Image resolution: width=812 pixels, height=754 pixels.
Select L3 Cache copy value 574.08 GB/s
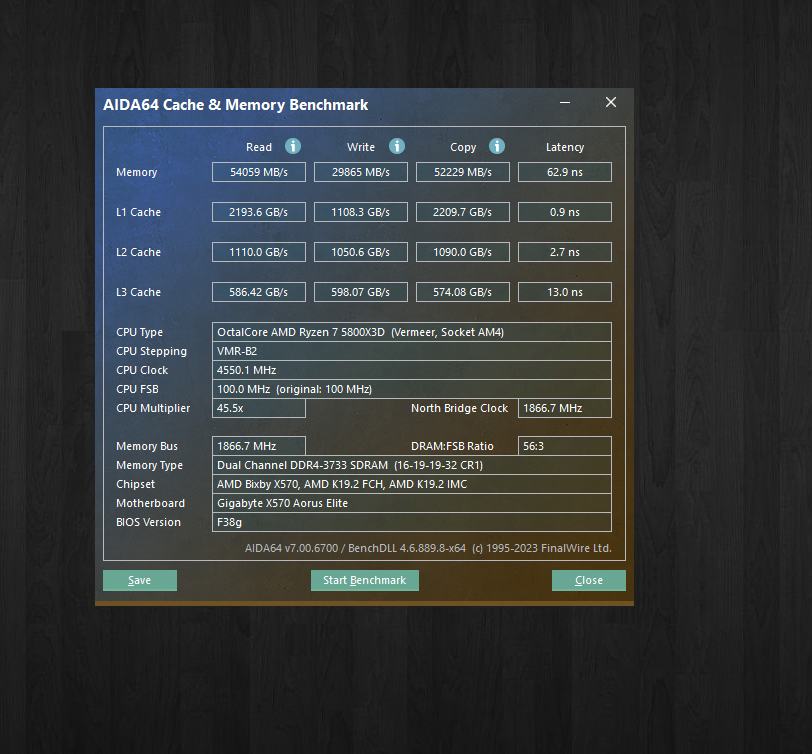coord(462,292)
